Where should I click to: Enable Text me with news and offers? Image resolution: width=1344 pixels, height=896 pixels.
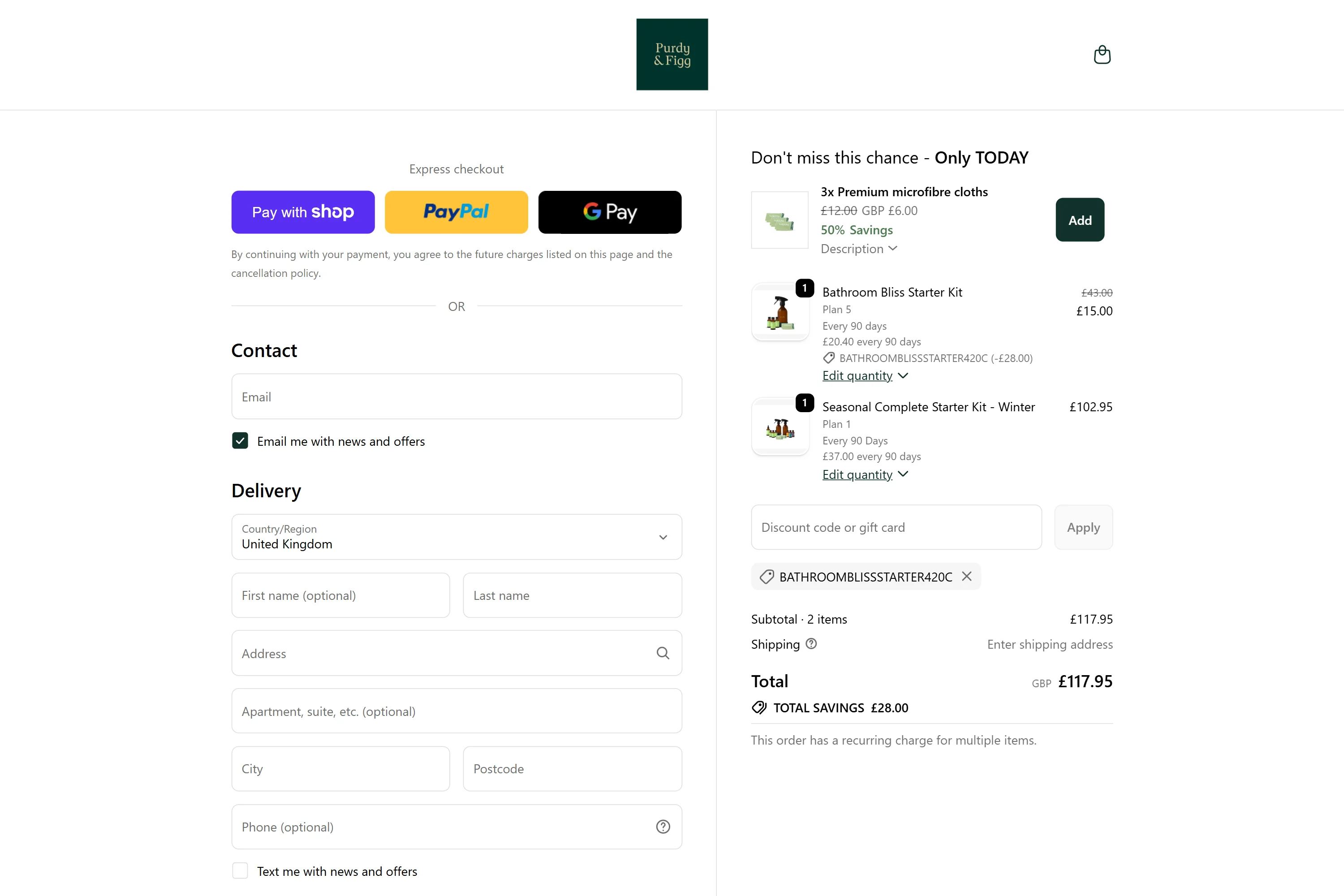pos(240,871)
